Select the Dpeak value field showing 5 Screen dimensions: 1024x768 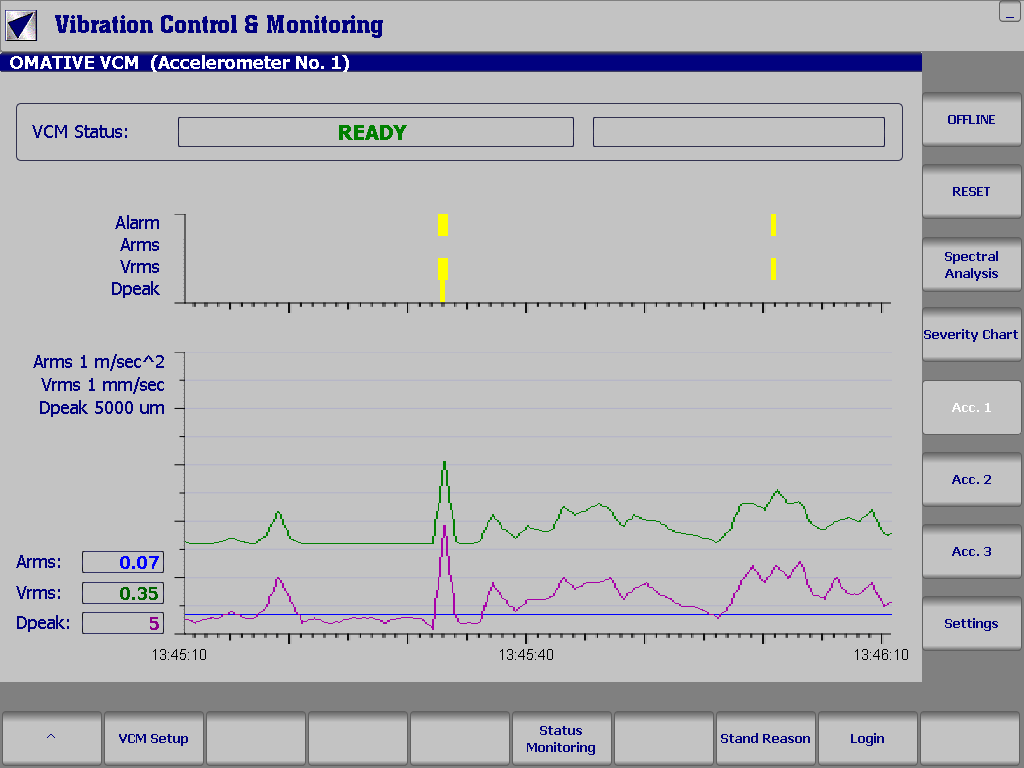coord(122,622)
